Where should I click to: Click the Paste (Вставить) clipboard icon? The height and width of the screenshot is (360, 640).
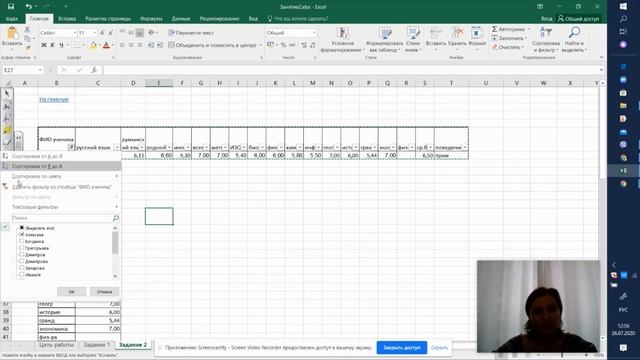[x=12, y=34]
